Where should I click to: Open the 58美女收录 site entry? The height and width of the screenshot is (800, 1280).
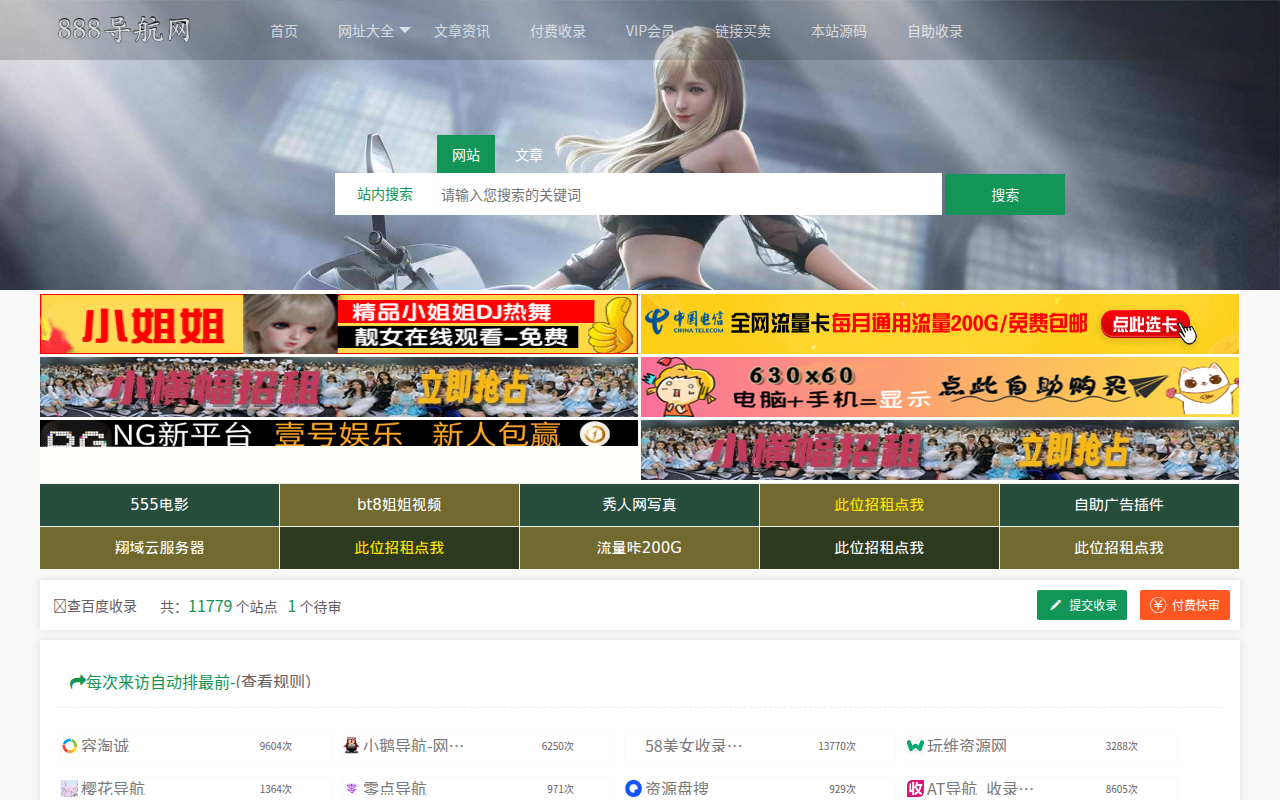(x=694, y=746)
